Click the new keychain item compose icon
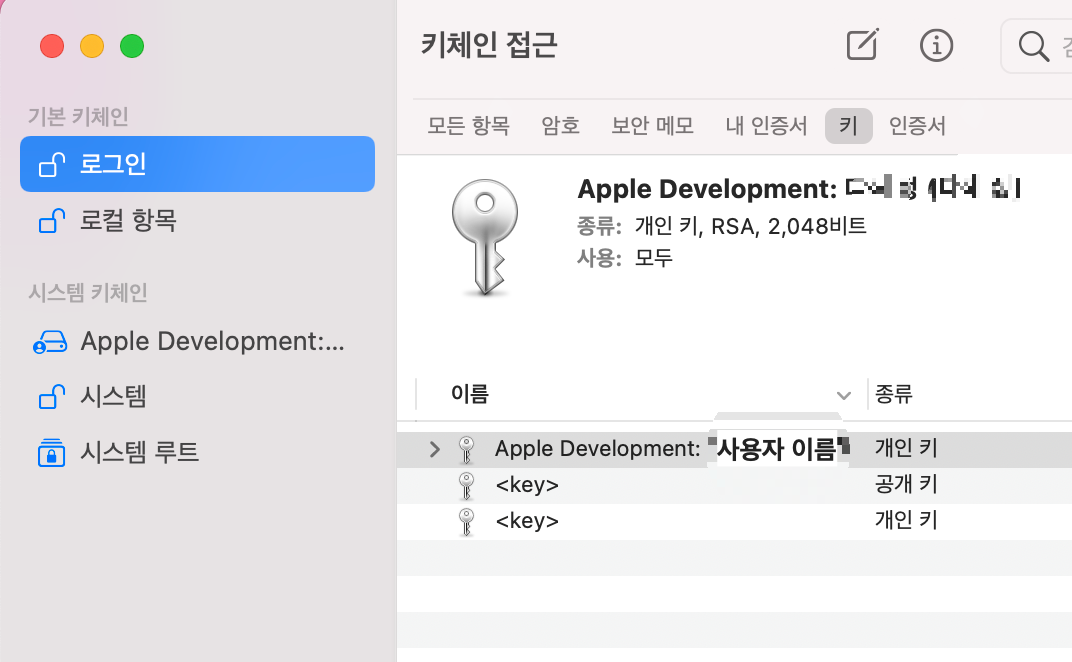The image size is (1072, 662). 862,45
